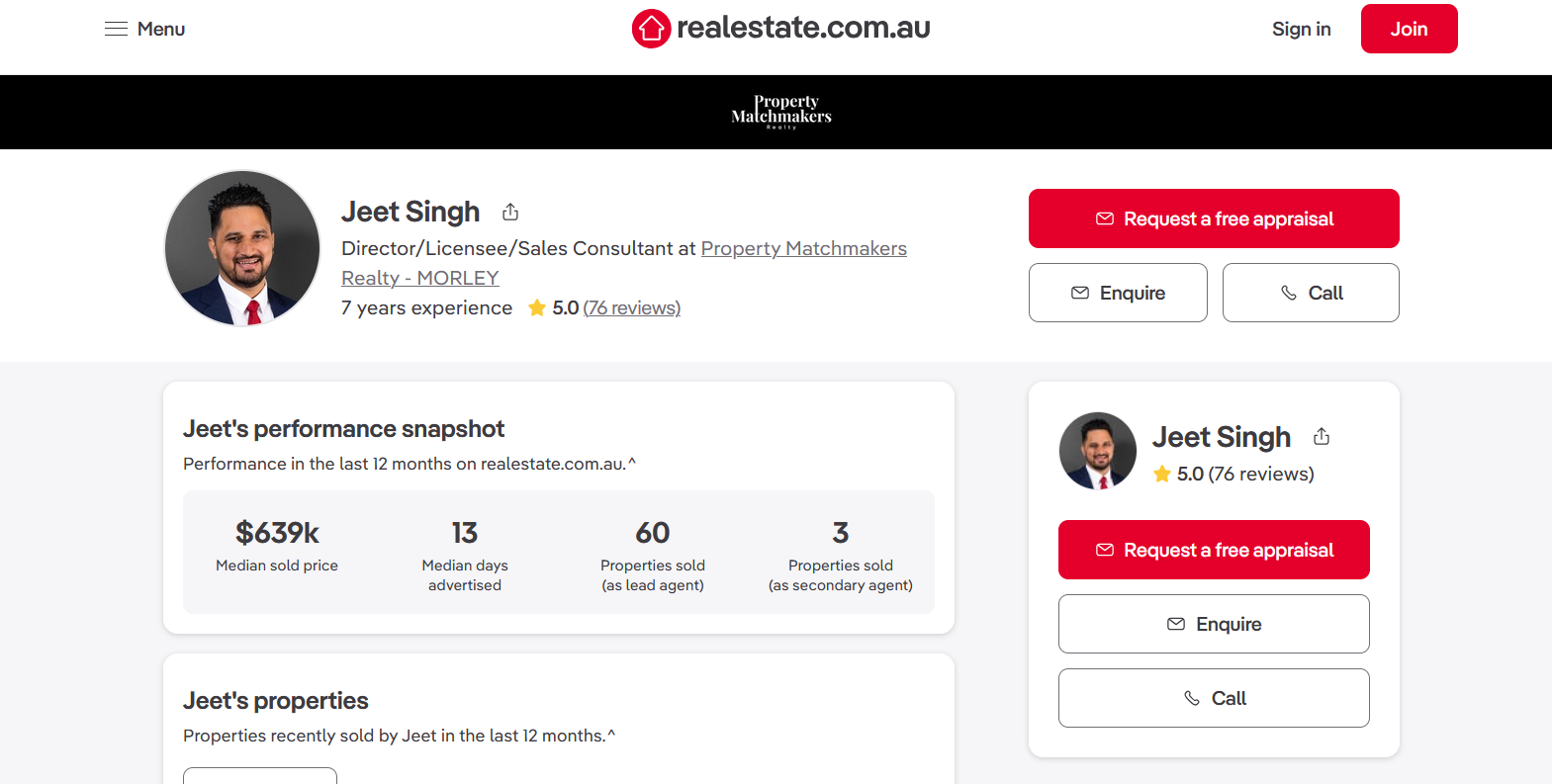This screenshot has width=1552, height=784.
Task: Click Performance in the last 12 months text
Action: 410,464
